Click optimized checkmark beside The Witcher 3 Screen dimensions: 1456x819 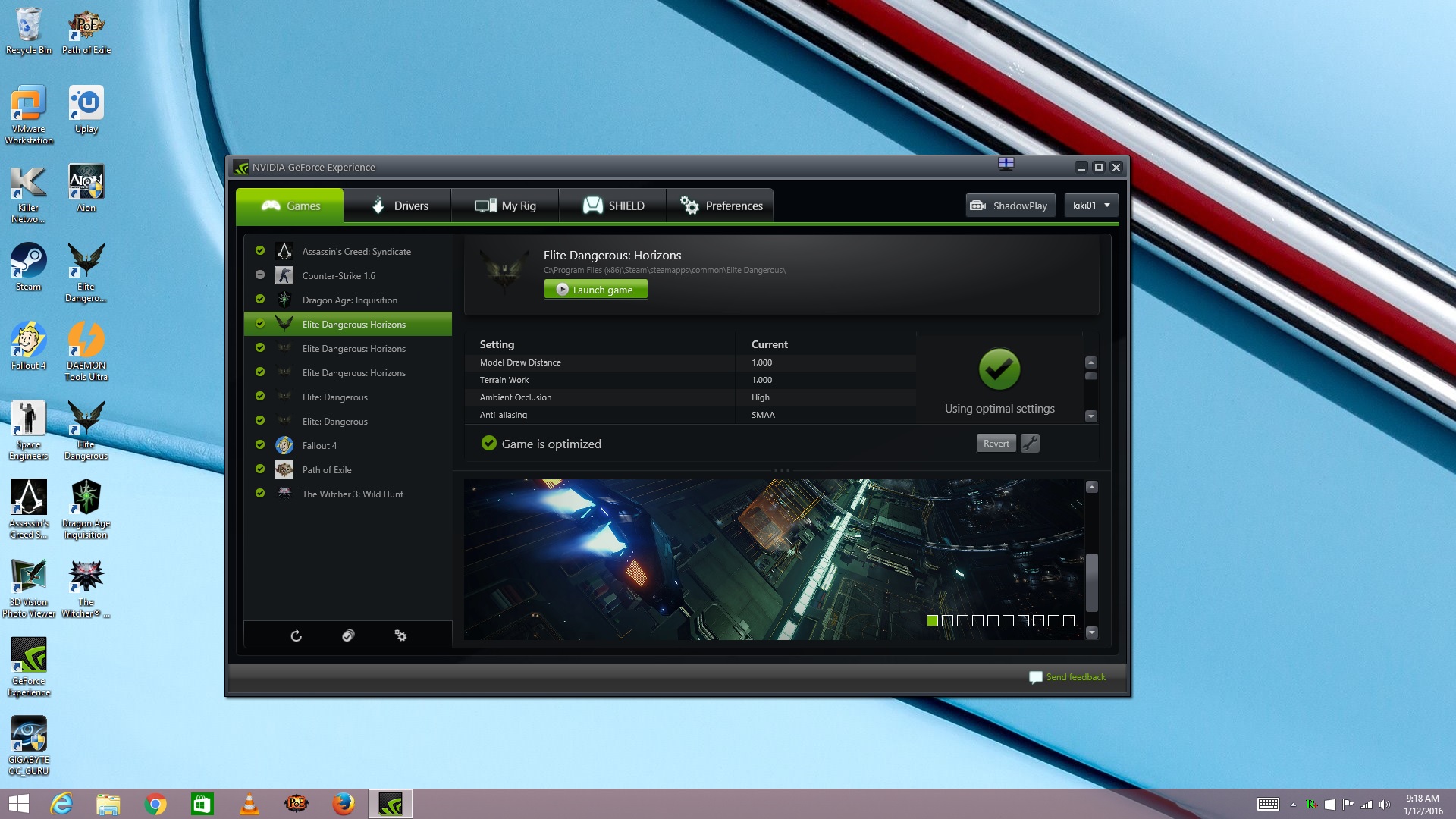coord(260,493)
